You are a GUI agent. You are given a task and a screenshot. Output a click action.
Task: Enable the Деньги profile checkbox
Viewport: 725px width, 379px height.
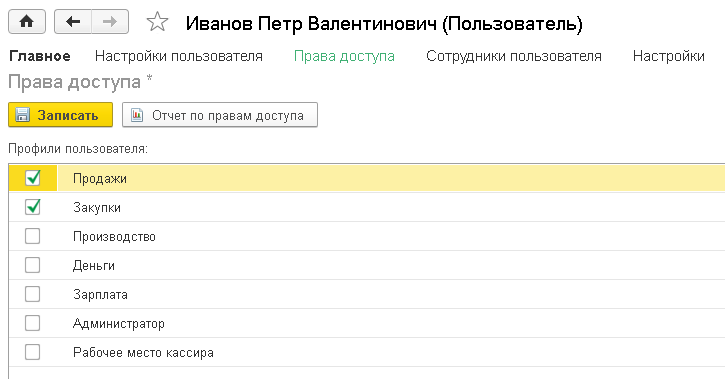coord(32,265)
